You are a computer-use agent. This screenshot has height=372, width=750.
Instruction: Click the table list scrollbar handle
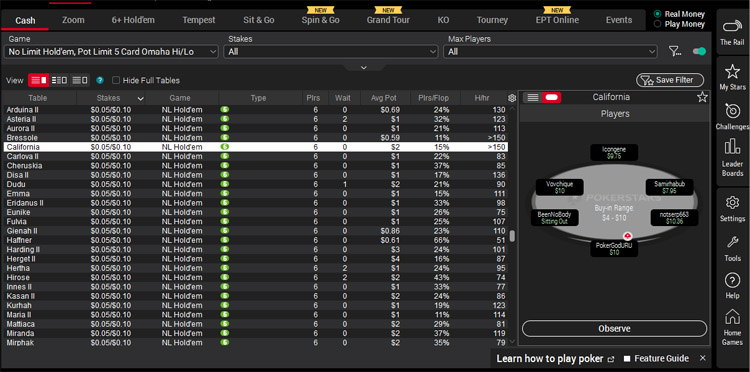coord(512,236)
